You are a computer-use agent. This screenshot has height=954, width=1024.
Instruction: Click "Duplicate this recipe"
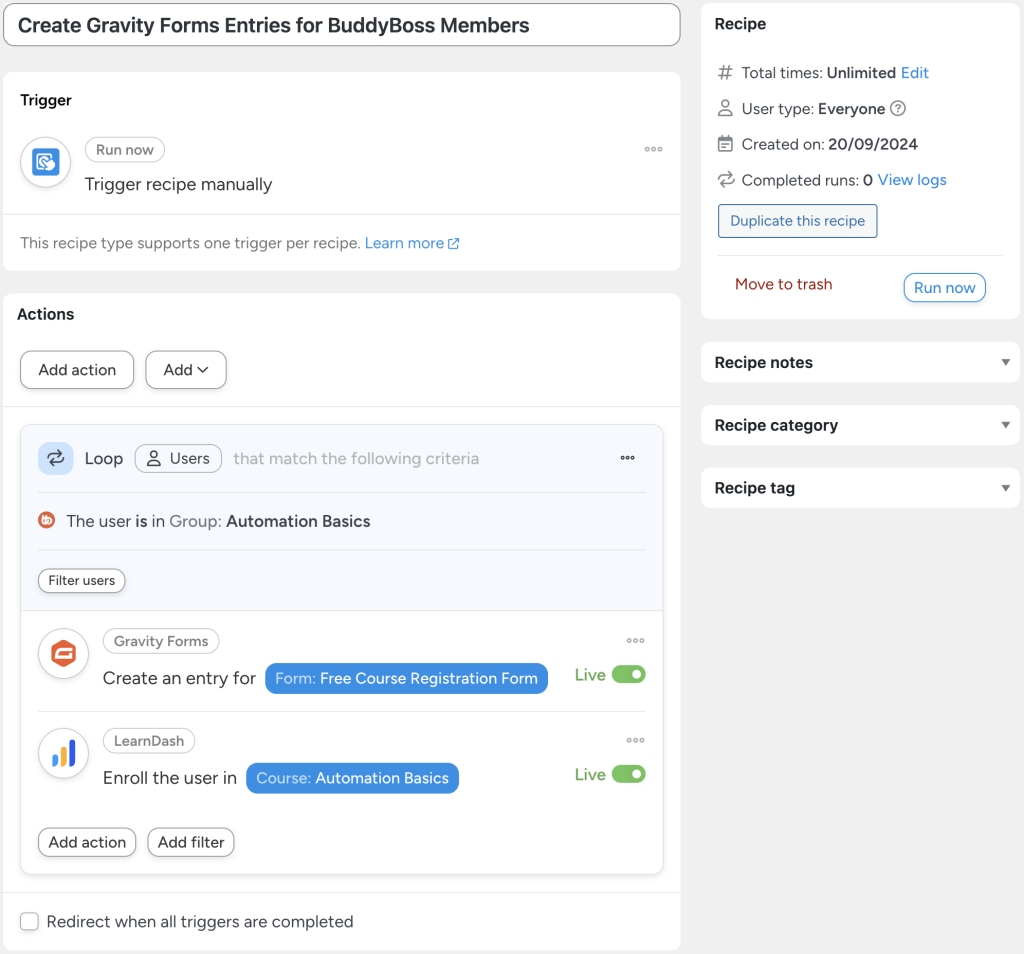(x=797, y=220)
